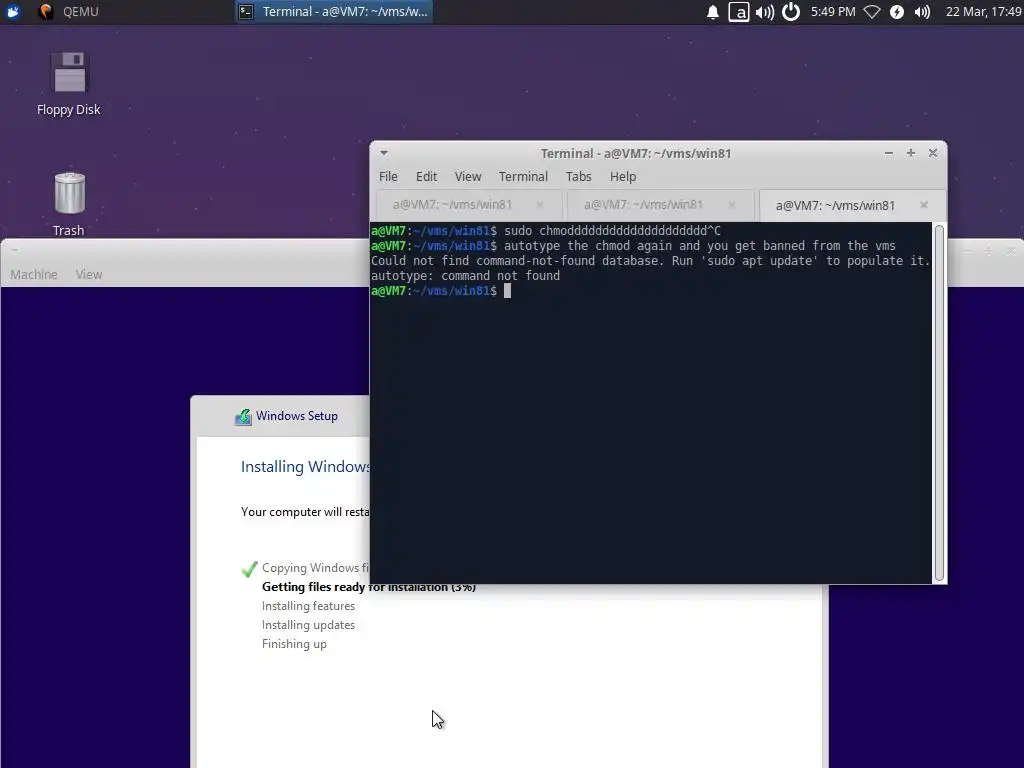This screenshot has width=1024, height=768.
Task: Click the 'Installing features' step
Action: [308, 606]
